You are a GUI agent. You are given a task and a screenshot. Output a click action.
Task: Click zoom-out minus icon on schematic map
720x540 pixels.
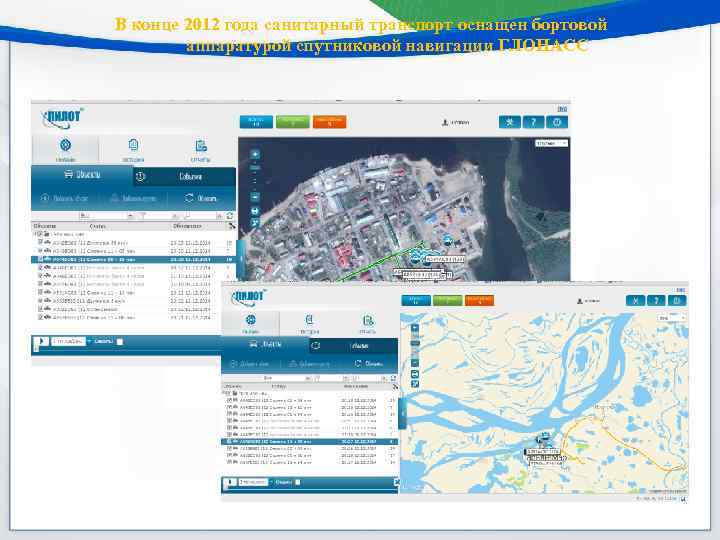pyautogui.click(x=415, y=363)
